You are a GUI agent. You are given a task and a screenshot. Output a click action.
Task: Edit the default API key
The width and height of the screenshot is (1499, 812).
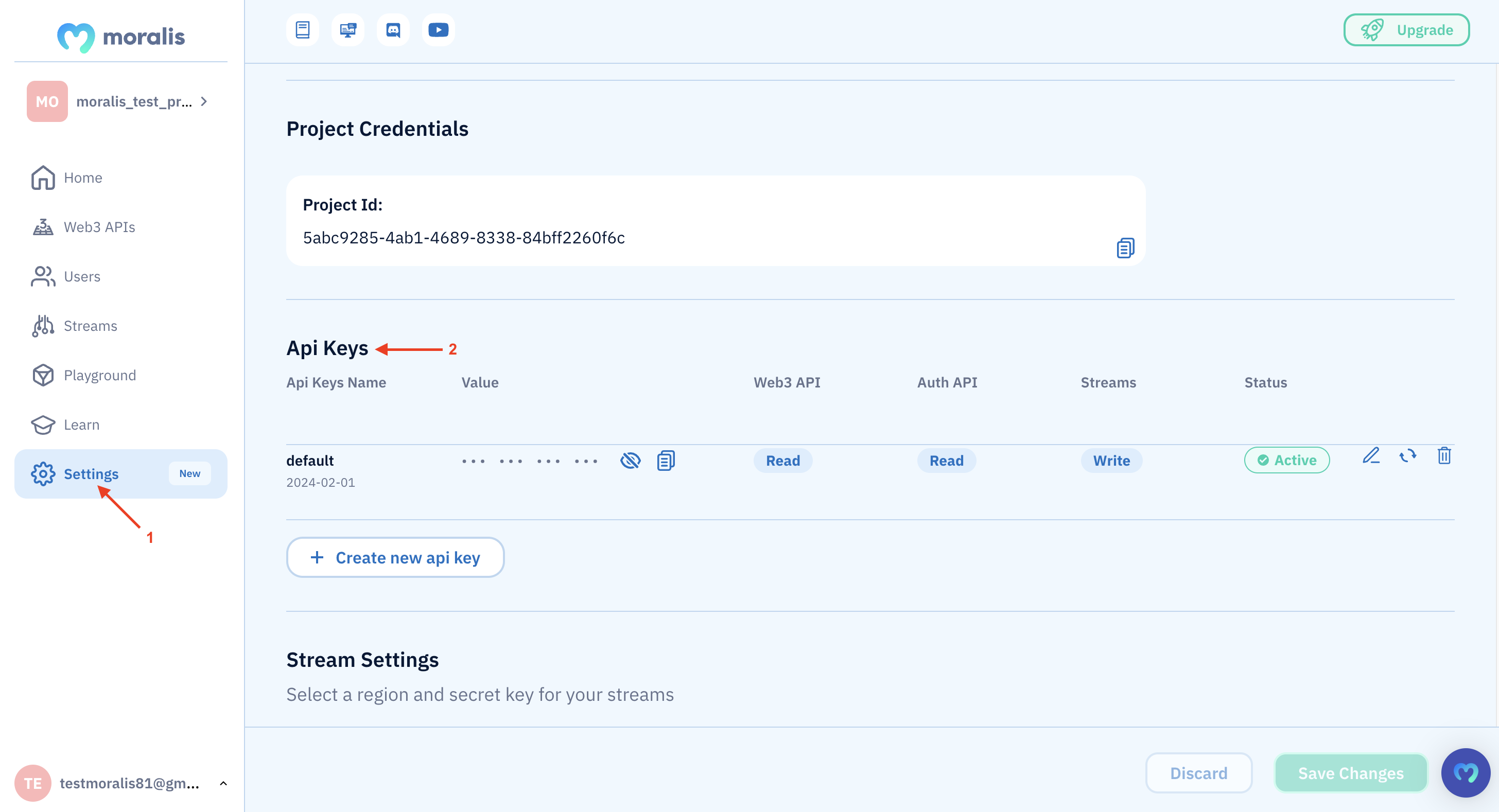[x=1371, y=455]
